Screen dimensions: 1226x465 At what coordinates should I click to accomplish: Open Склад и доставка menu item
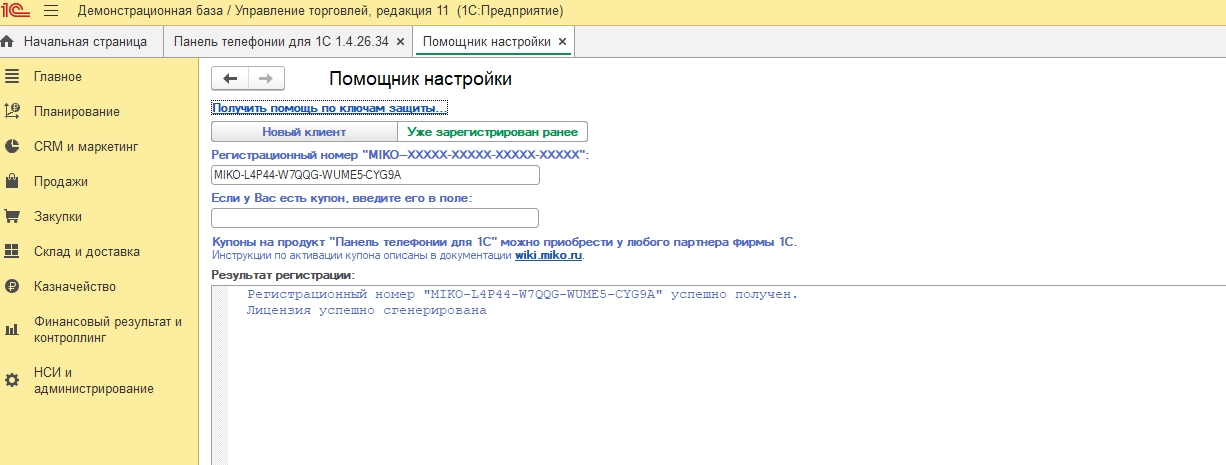coord(87,252)
